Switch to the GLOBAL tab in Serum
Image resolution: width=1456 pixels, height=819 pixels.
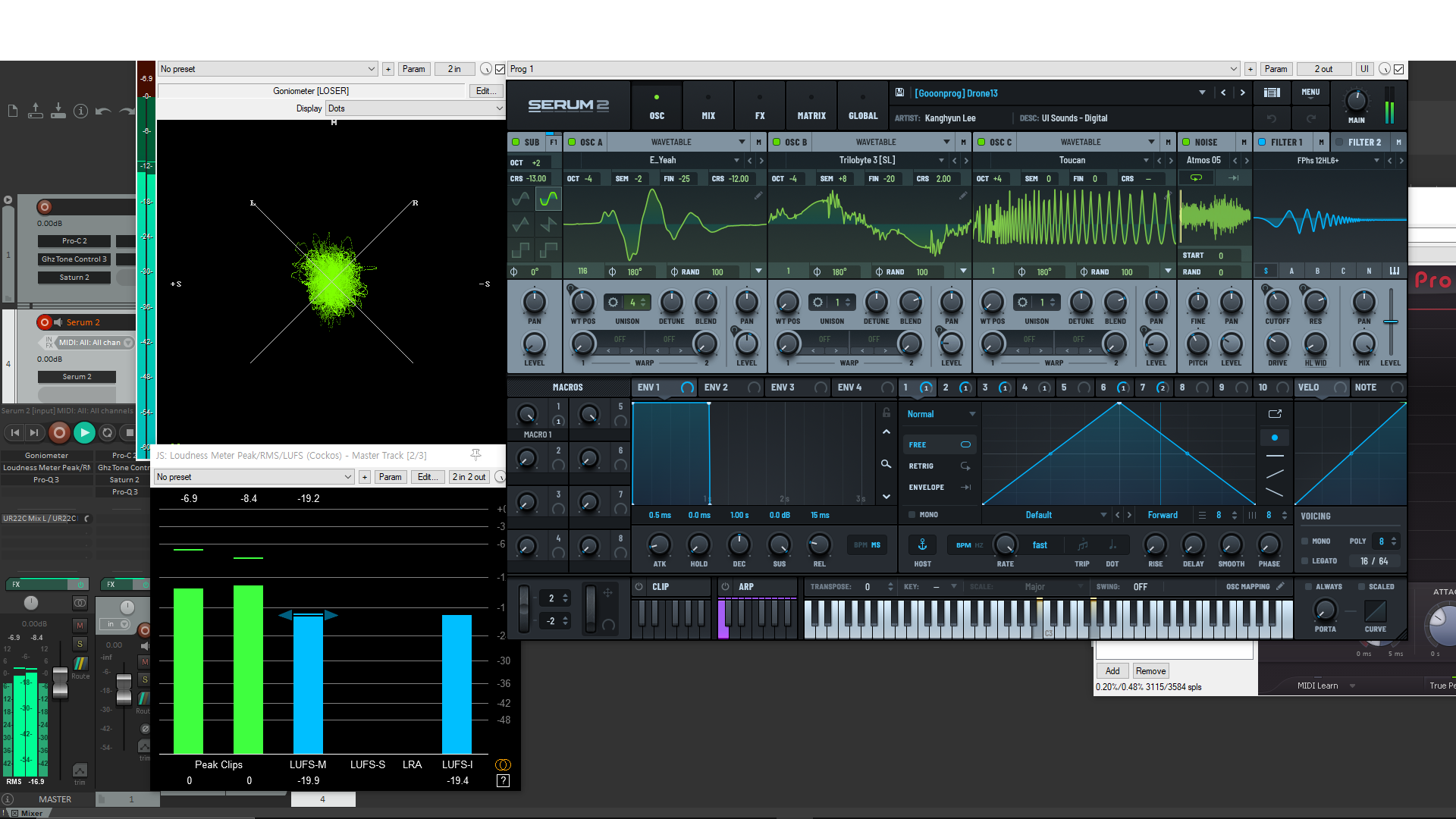[x=863, y=105]
